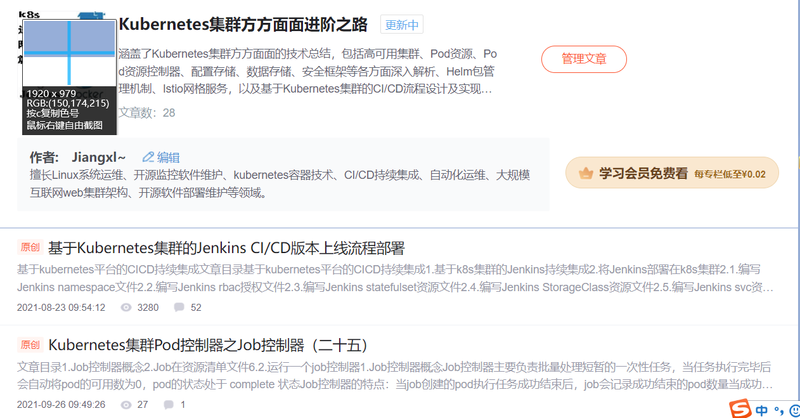Click the crown icon in the membership banner
The image size is (800, 418).
click(x=585, y=174)
